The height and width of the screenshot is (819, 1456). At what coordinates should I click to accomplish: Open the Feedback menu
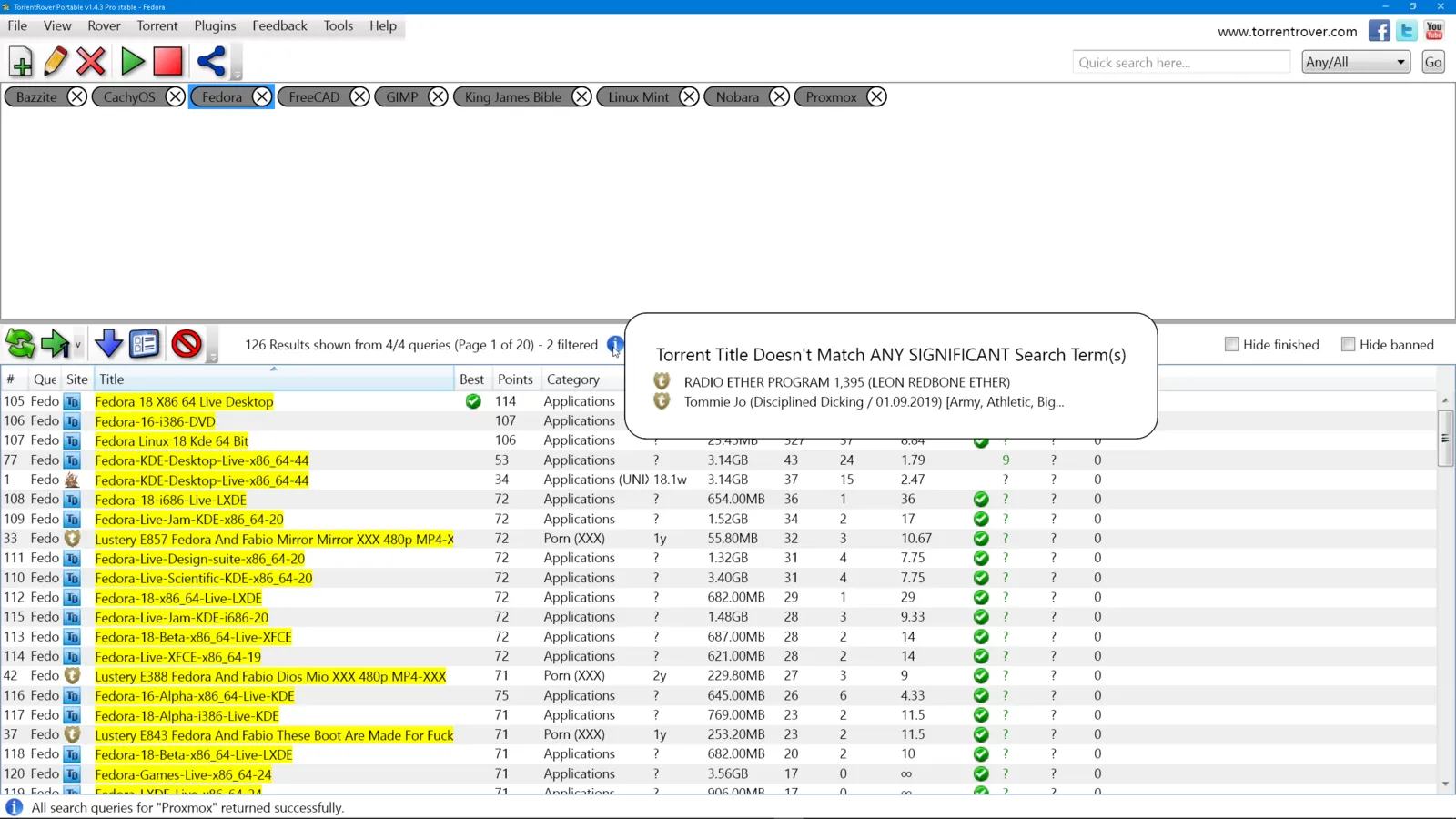[280, 25]
